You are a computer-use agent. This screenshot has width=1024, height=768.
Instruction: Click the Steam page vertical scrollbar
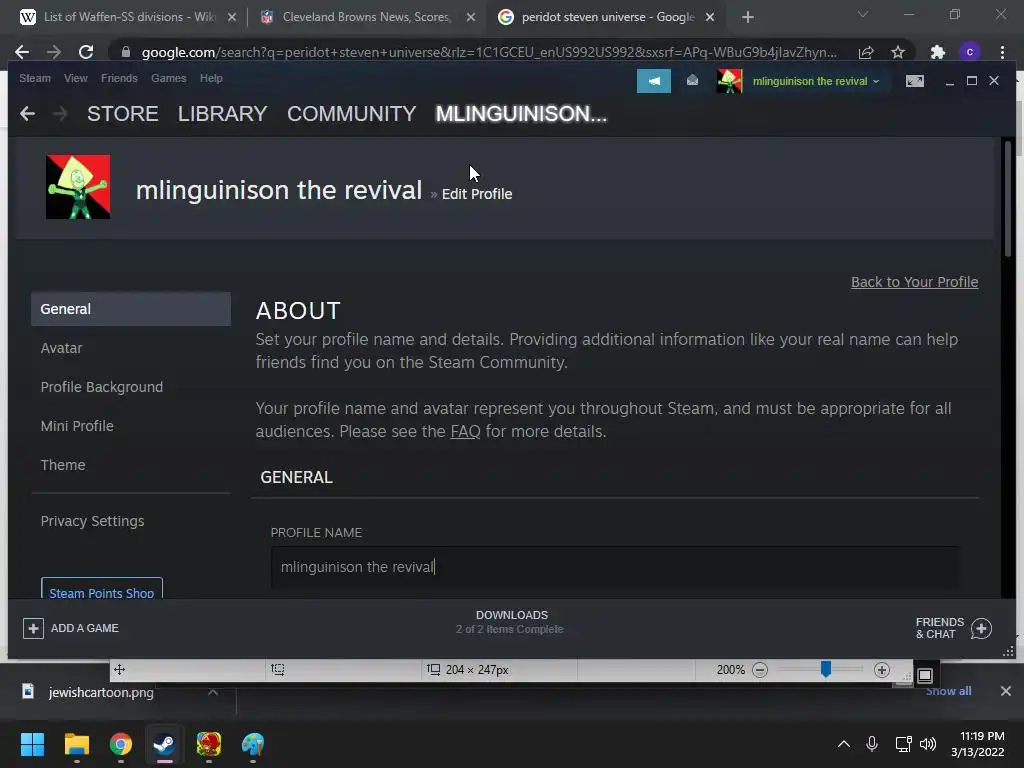click(x=1008, y=199)
